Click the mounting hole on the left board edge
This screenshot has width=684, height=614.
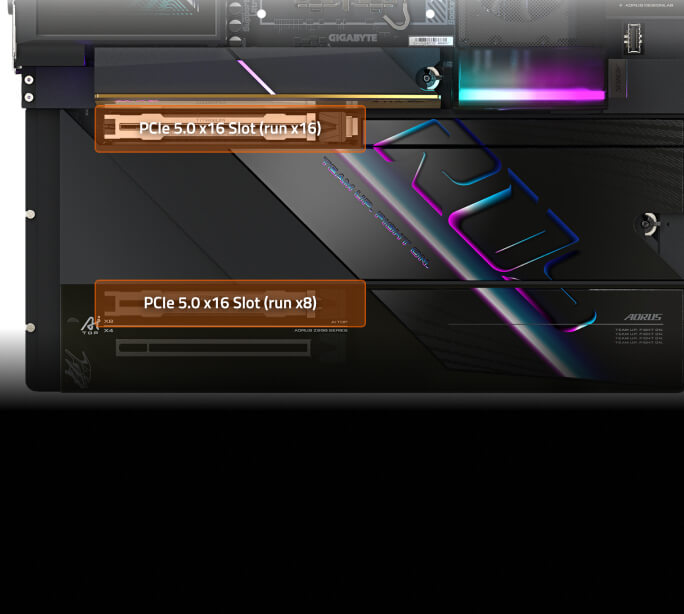[x=32, y=214]
